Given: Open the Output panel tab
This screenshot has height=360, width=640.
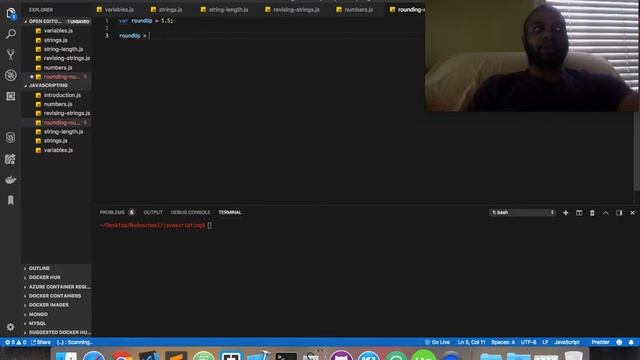Looking at the screenshot, I should point(153,212).
